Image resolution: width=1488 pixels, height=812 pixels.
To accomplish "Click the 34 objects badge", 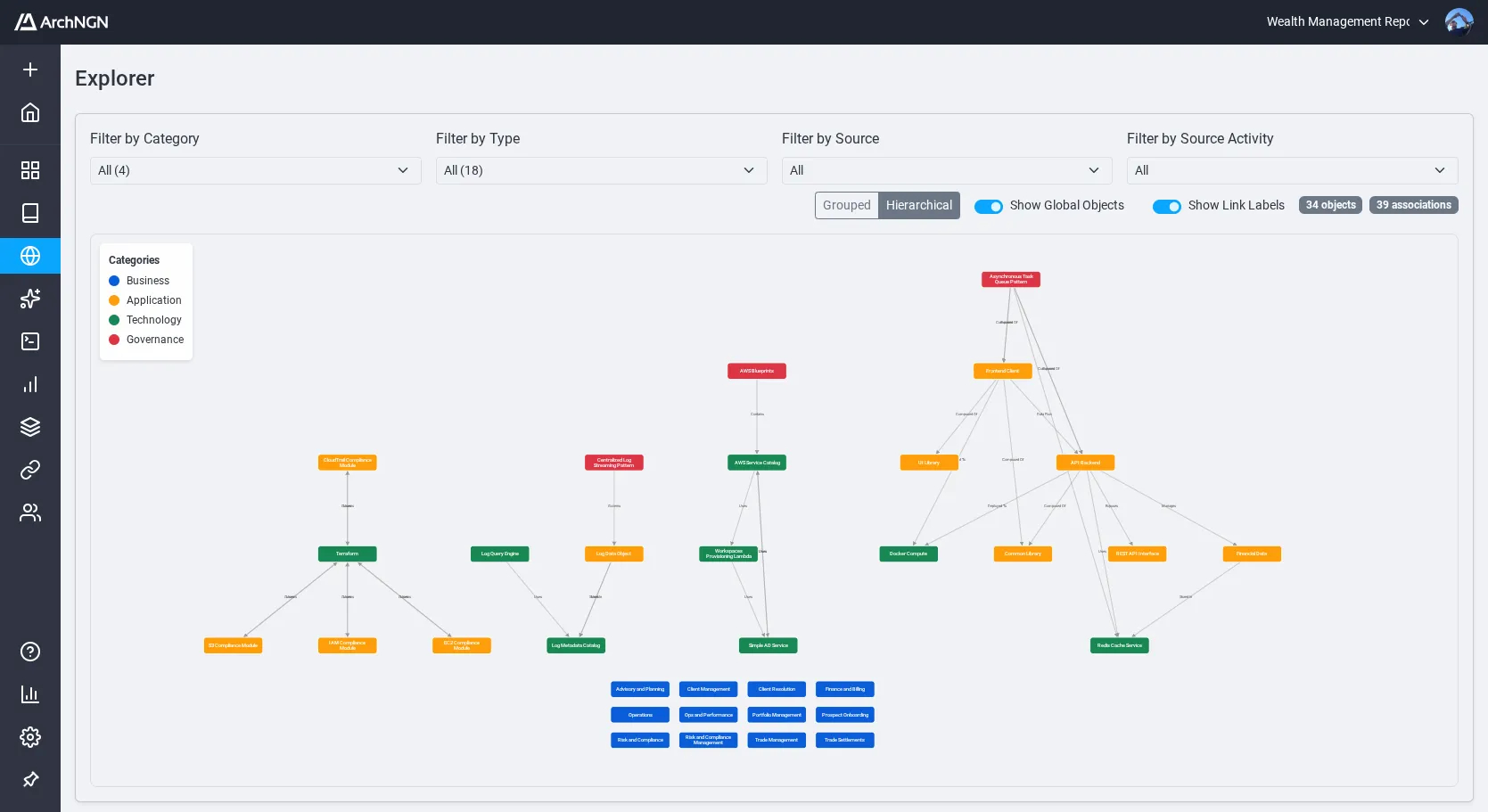I will click(1330, 205).
